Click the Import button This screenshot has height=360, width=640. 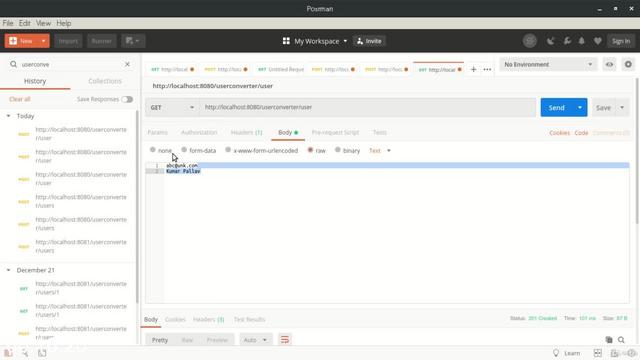tap(68, 41)
